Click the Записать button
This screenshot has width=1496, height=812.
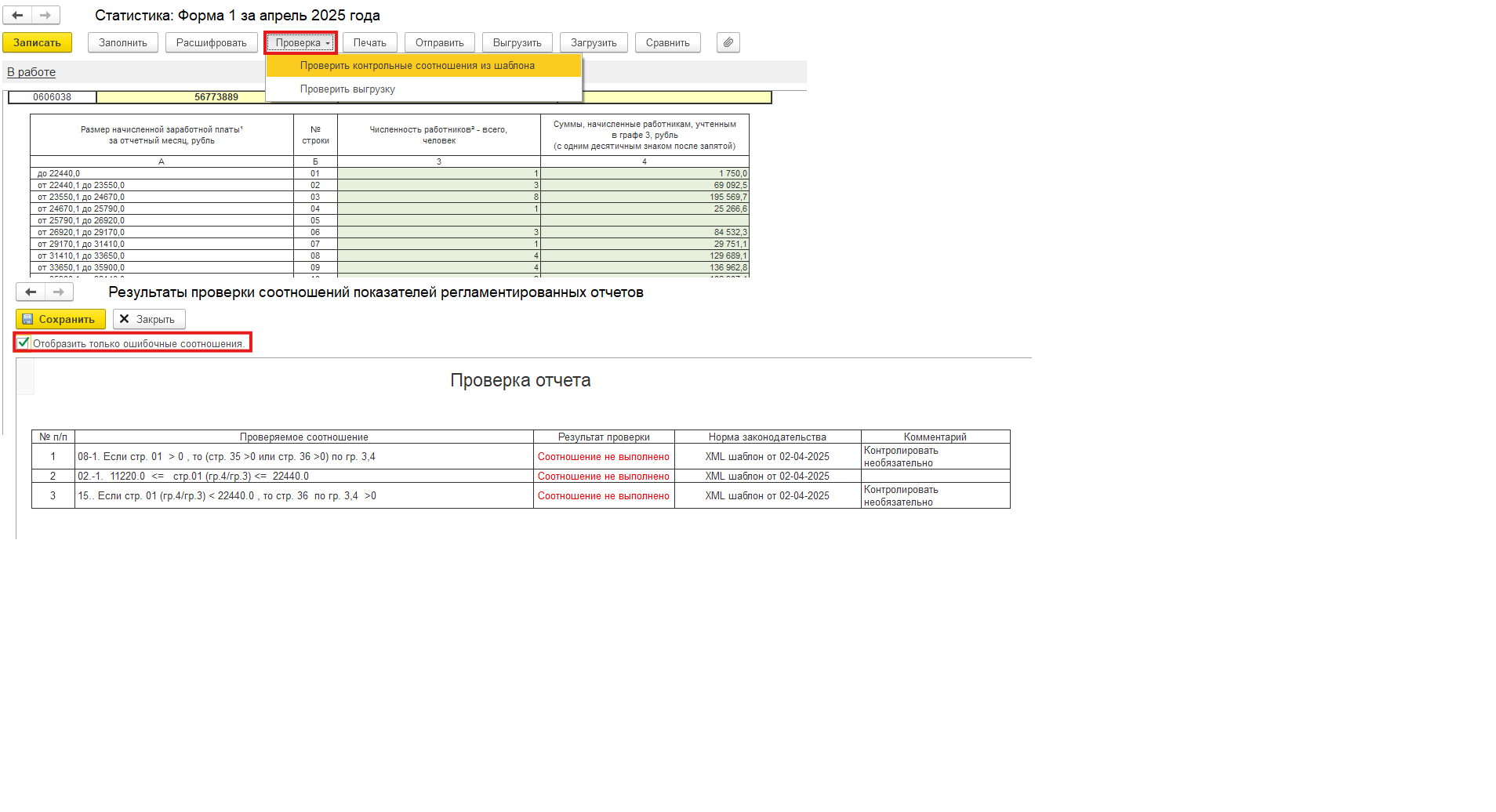tap(37, 42)
